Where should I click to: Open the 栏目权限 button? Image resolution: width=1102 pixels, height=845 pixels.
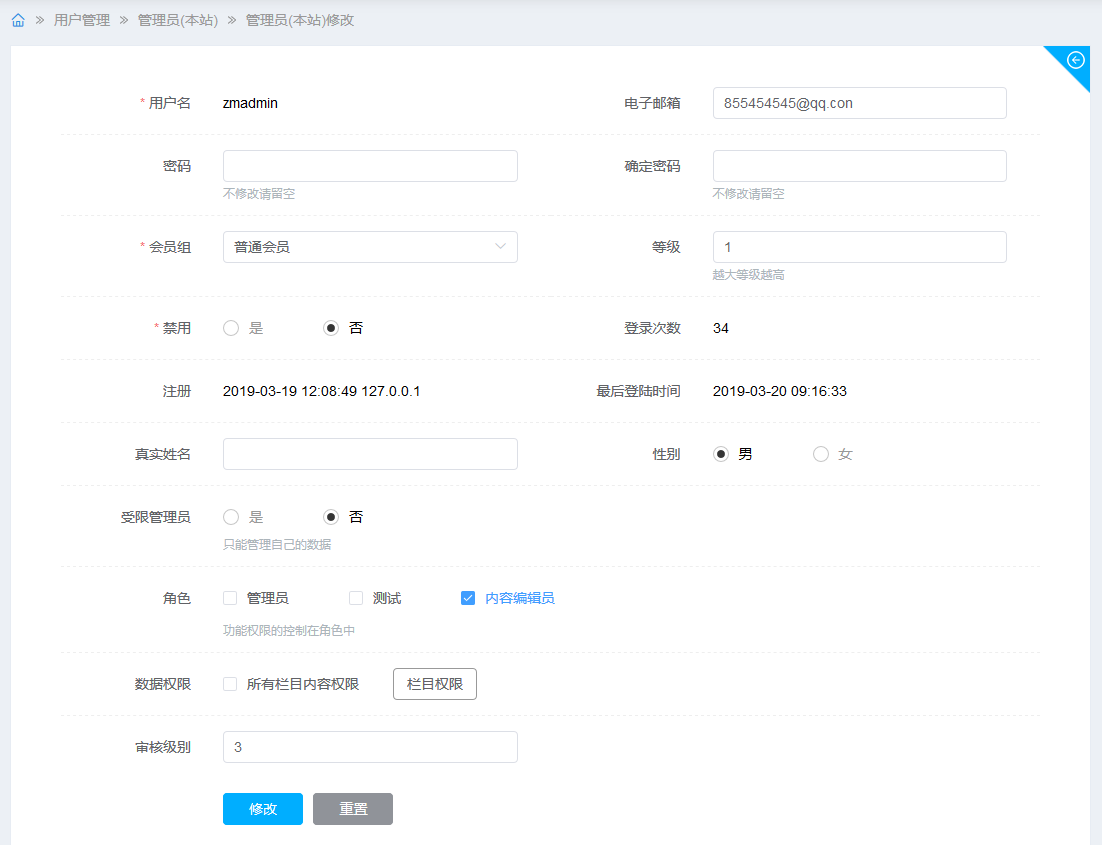pos(435,684)
